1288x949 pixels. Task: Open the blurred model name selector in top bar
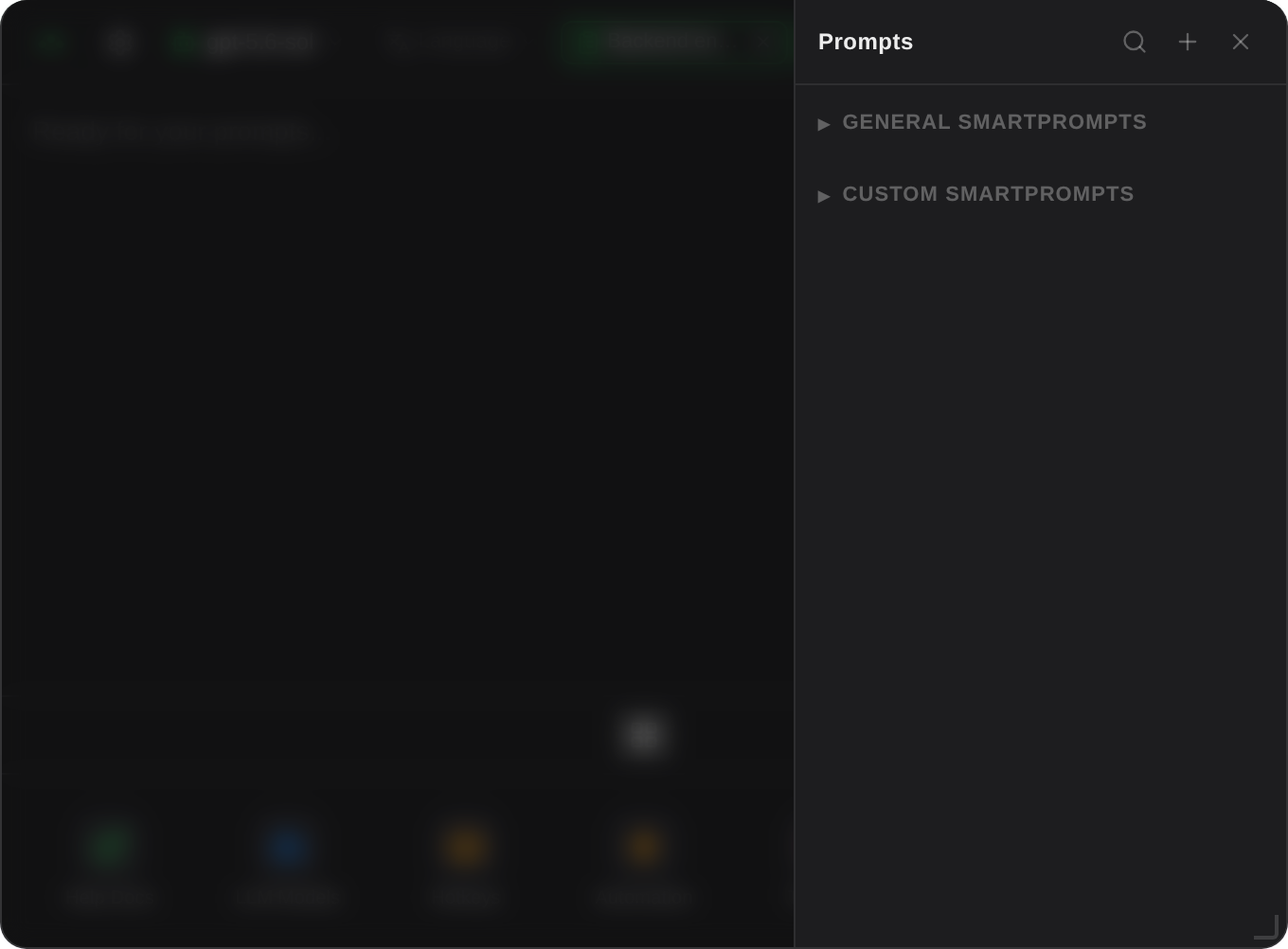(x=246, y=42)
